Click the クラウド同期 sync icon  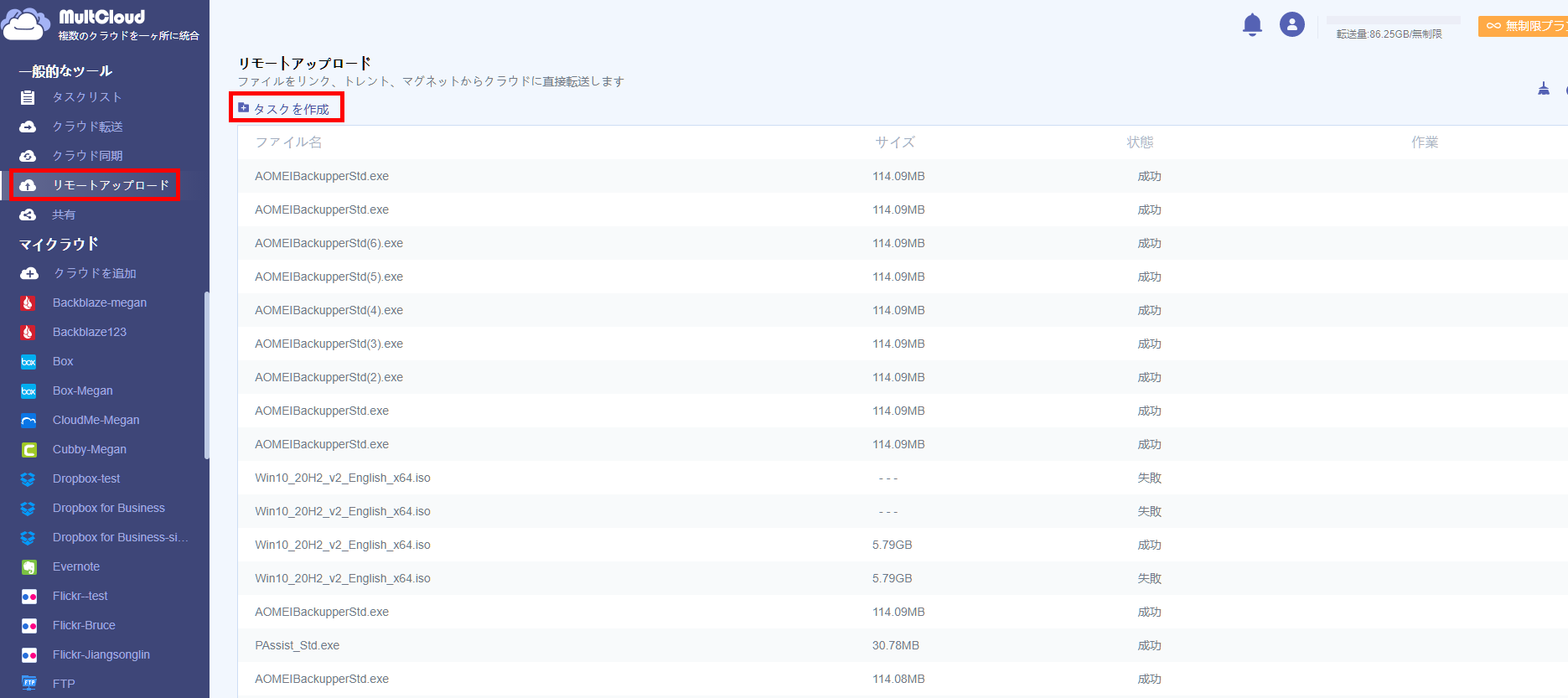coord(28,156)
